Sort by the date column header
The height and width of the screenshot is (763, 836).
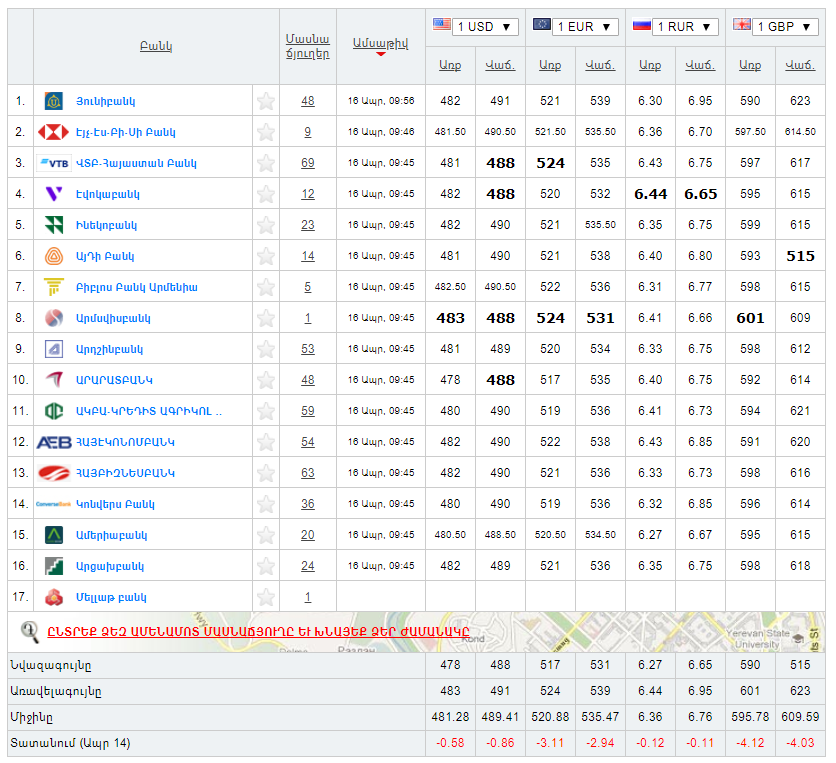coord(380,43)
